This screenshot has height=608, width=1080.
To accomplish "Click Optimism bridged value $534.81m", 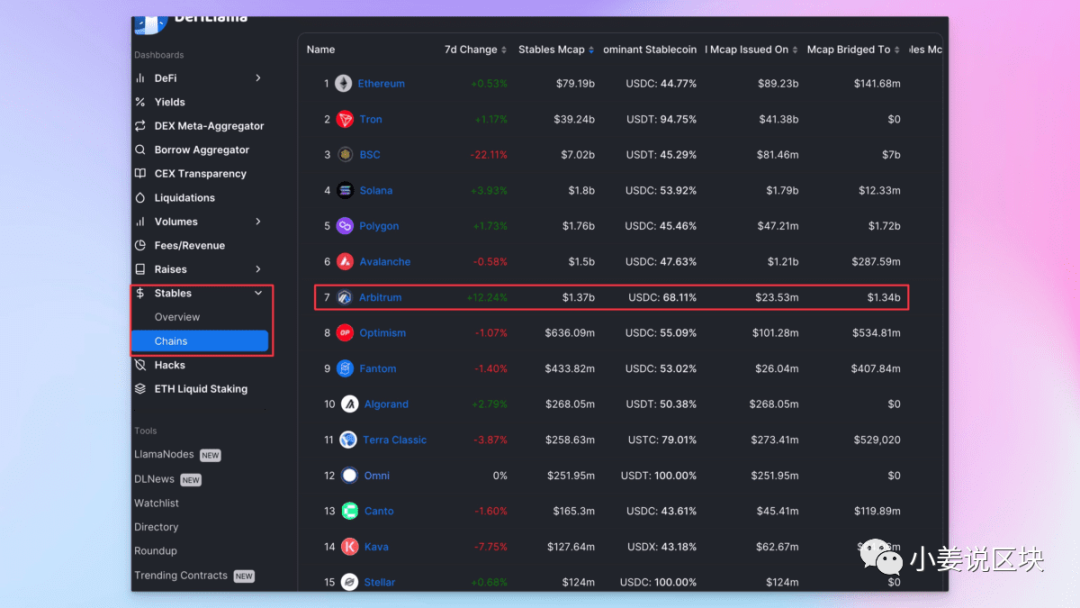I will (876, 333).
